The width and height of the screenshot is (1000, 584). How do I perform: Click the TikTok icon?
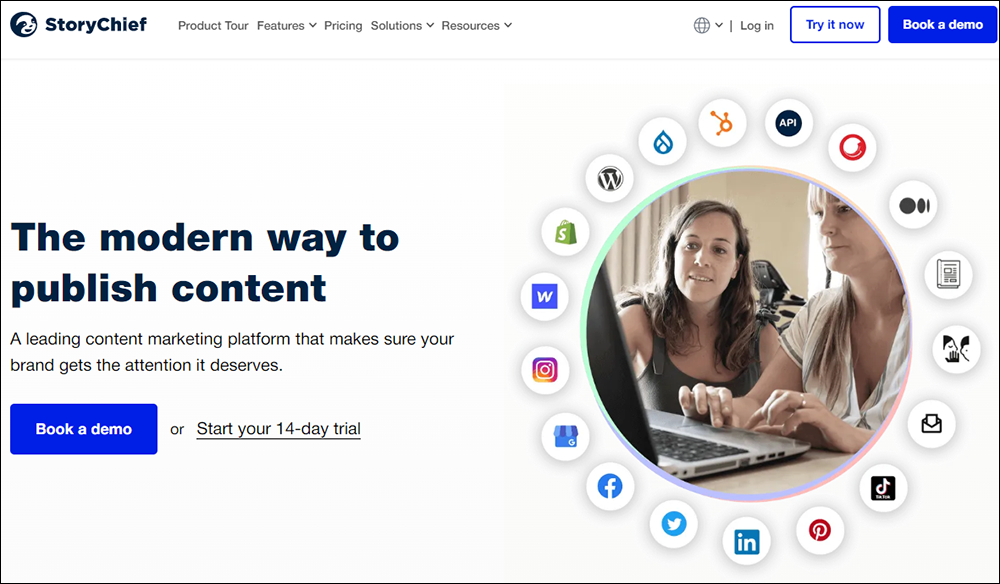point(883,488)
